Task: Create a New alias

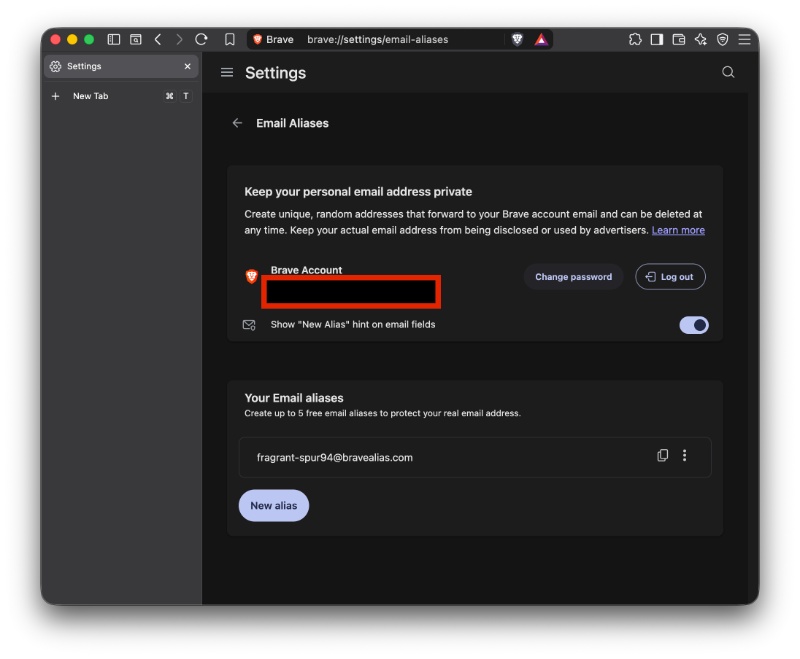Action: 273,505
